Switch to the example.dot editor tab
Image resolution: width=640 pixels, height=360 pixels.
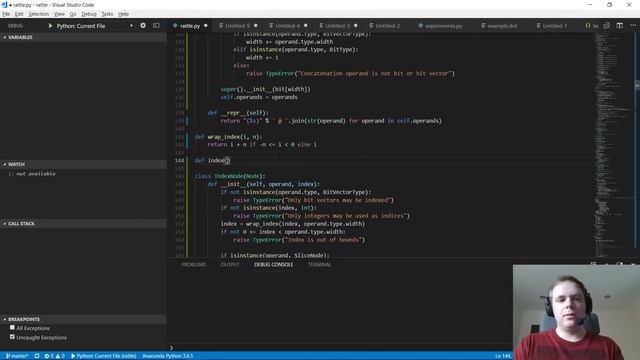click(502, 26)
